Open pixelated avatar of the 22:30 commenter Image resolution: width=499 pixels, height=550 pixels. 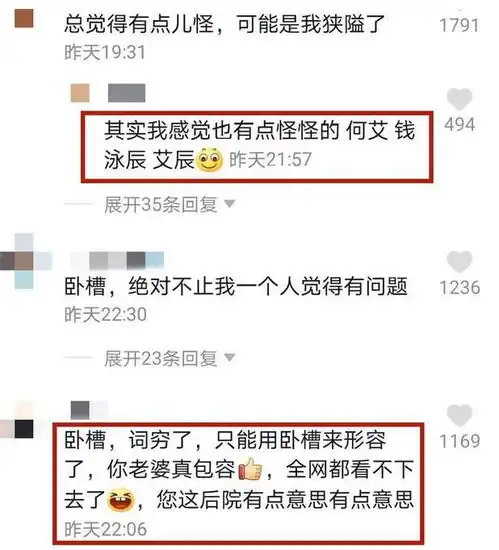coord(25,261)
